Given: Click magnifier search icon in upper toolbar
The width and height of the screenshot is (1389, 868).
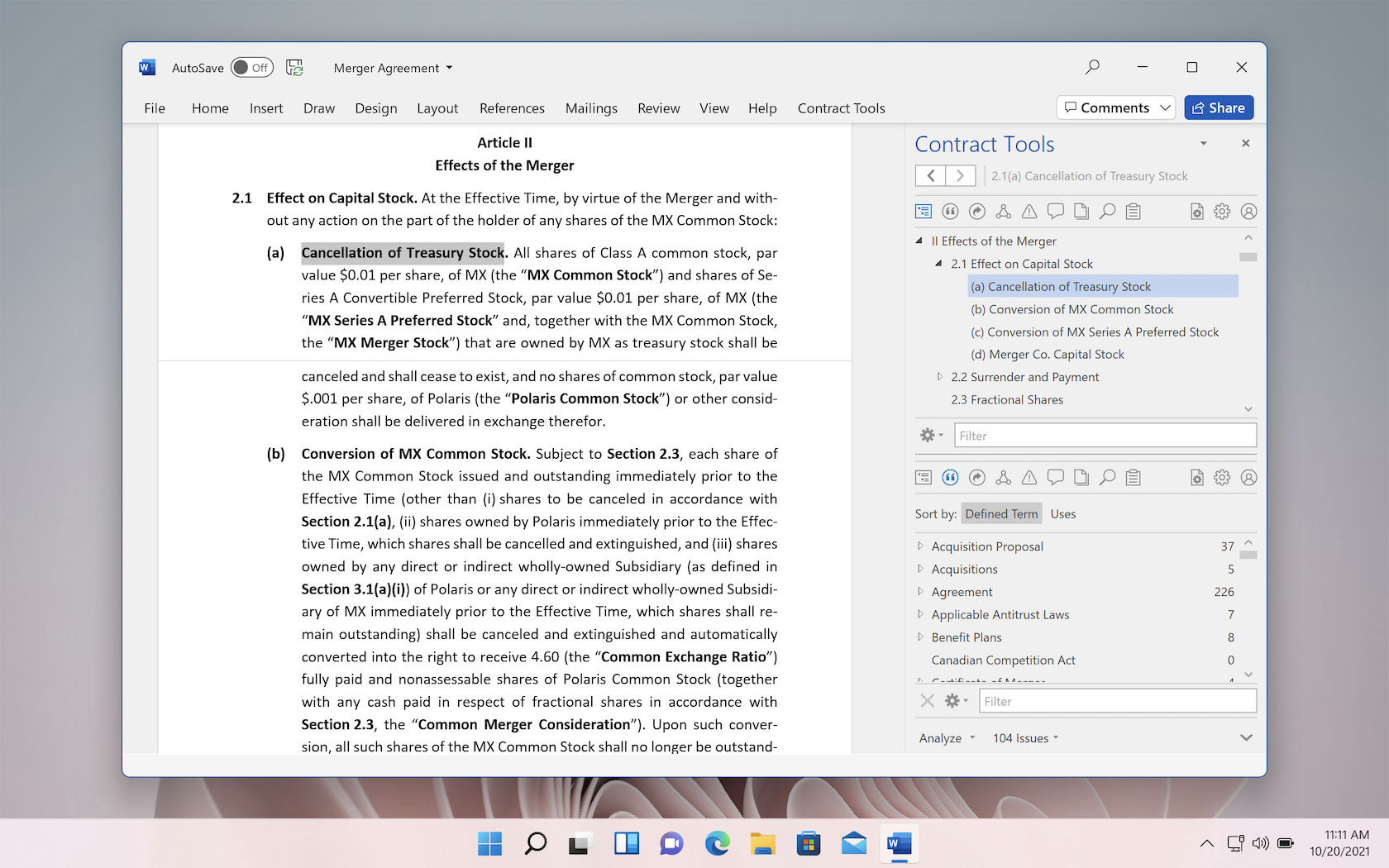Looking at the screenshot, I should (x=1107, y=212).
